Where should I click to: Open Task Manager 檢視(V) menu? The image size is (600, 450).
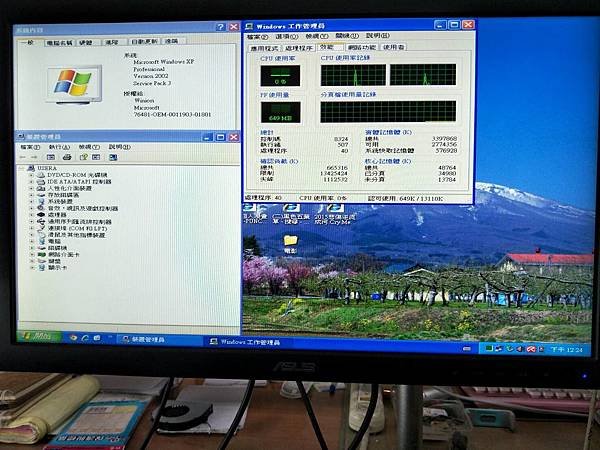pos(317,36)
